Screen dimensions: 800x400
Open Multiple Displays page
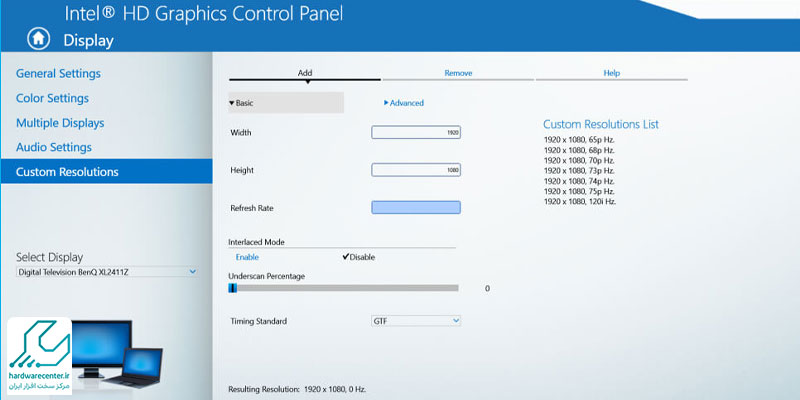[x=60, y=123]
